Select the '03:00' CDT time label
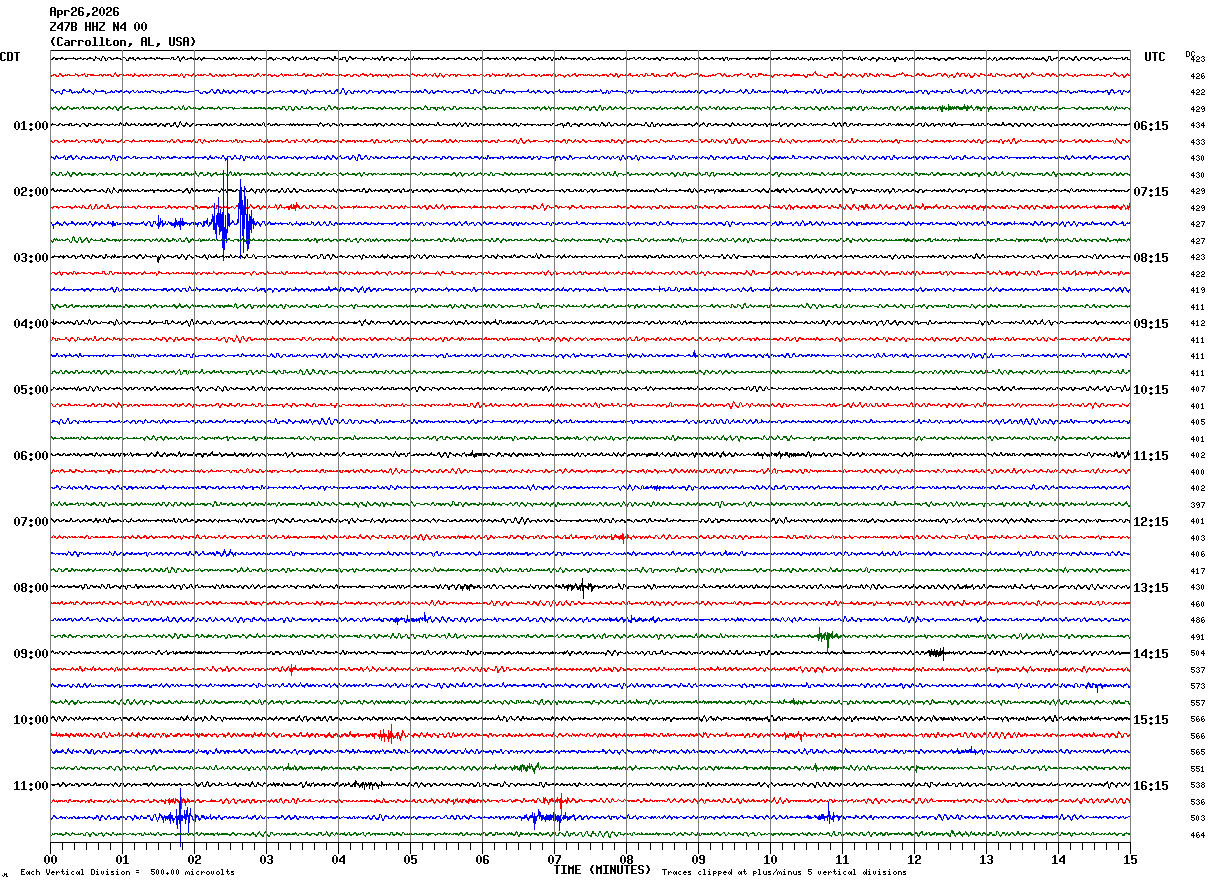Screen dimensions: 1210x886 (x=31, y=258)
